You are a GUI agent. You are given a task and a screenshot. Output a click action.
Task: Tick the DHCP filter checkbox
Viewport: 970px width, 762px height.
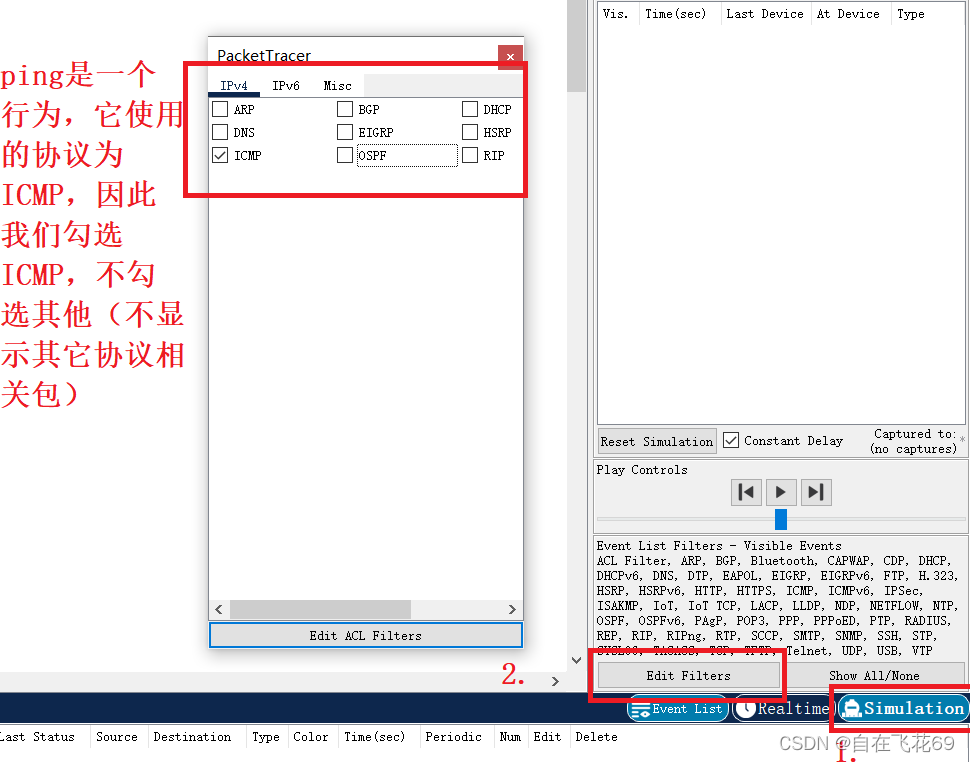click(x=470, y=109)
